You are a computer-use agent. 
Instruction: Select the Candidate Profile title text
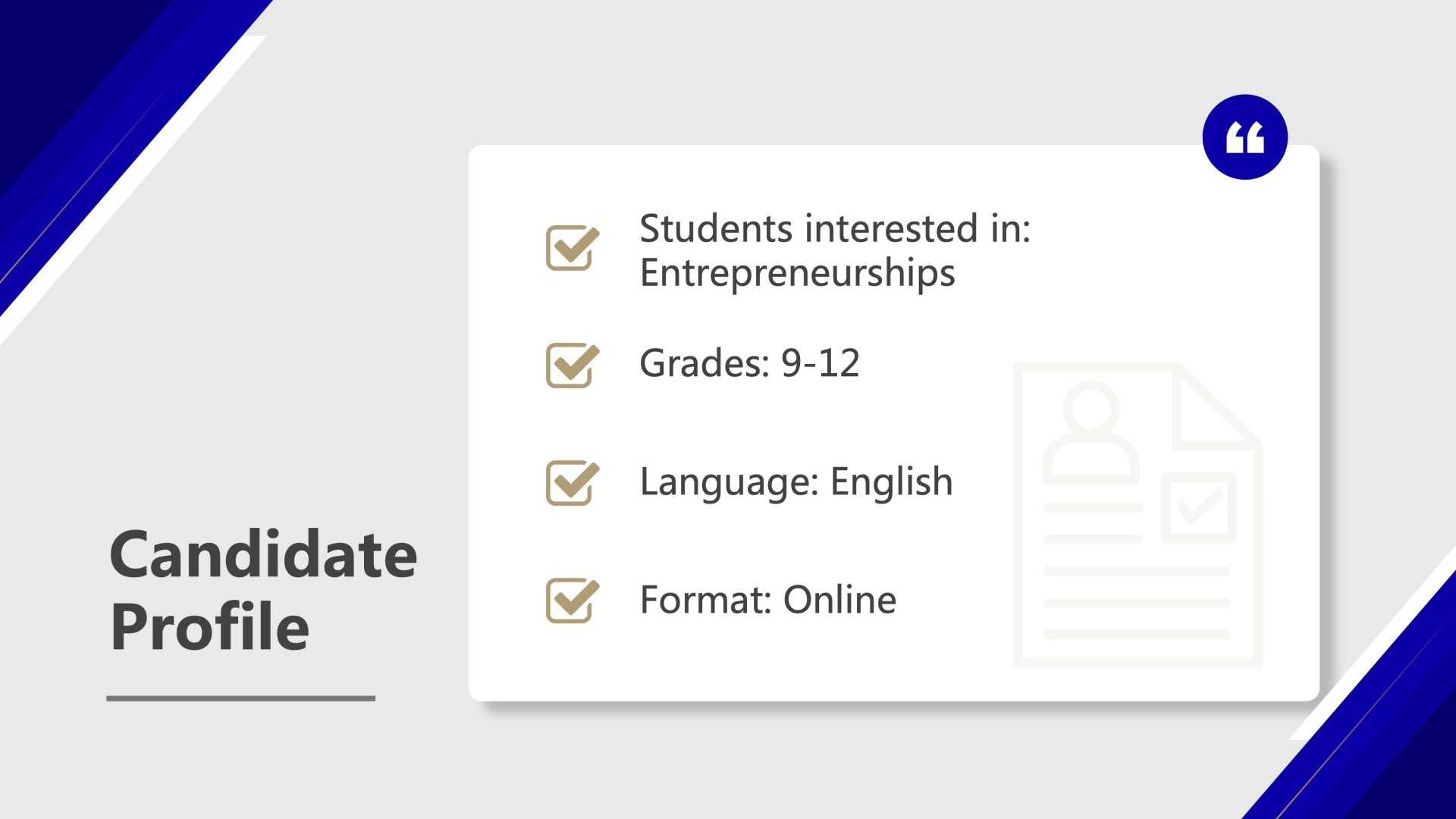(x=263, y=590)
